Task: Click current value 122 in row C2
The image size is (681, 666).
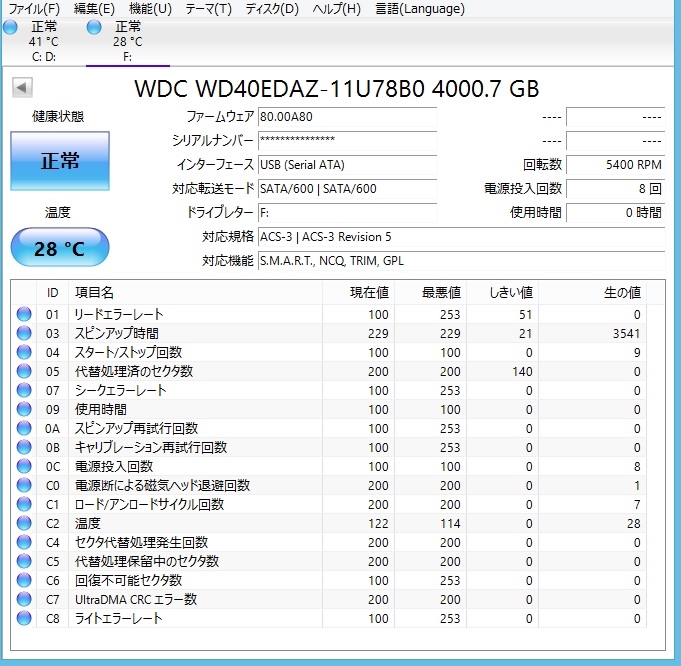Action: click(x=378, y=524)
